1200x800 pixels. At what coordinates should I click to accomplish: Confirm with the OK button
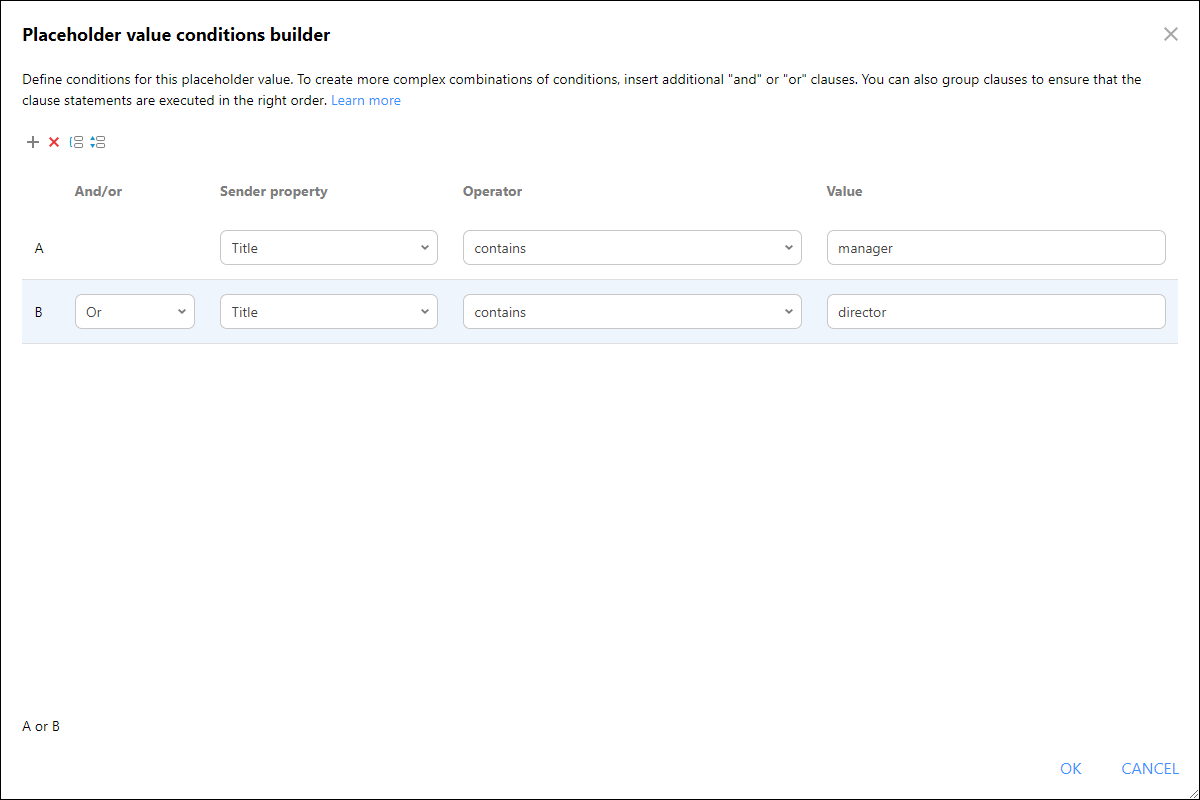pos(1071,768)
